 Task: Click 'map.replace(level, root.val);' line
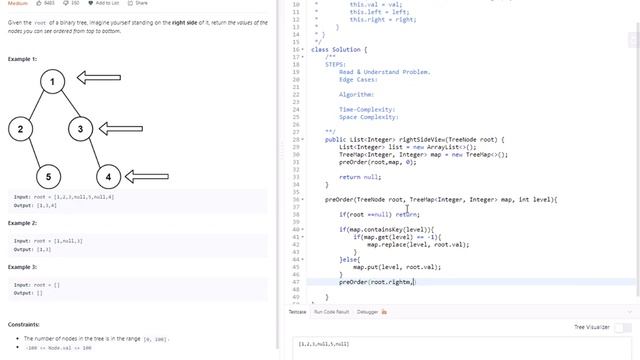[x=418, y=245]
